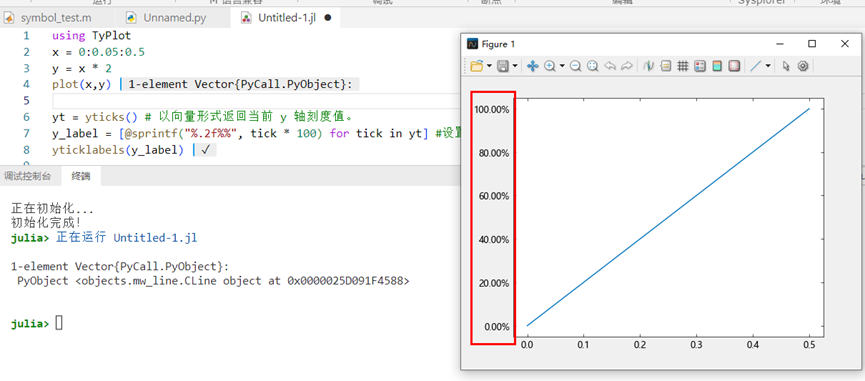This screenshot has height=381, width=865.
Task: Select the pointer edit tool
Action: (x=786, y=66)
